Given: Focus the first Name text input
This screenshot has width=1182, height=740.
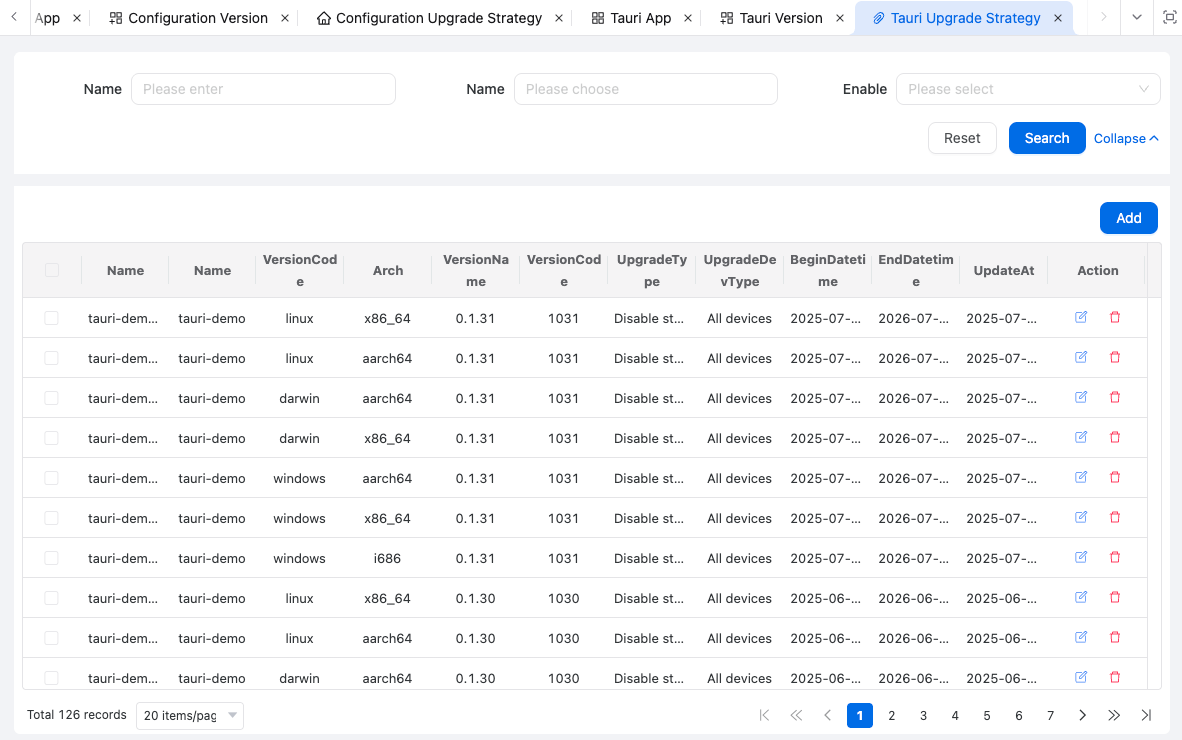Looking at the screenshot, I should pyautogui.click(x=263, y=89).
